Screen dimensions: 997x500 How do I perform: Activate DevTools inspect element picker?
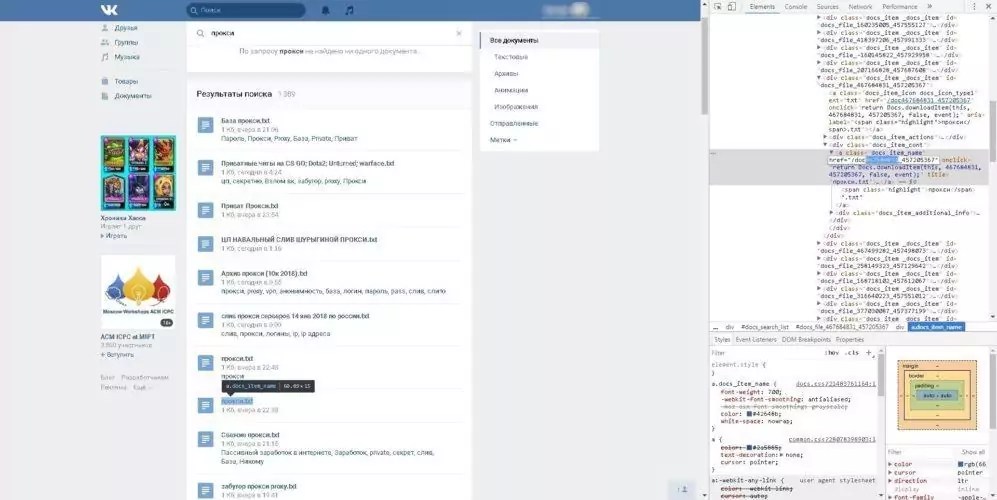pos(718,6)
